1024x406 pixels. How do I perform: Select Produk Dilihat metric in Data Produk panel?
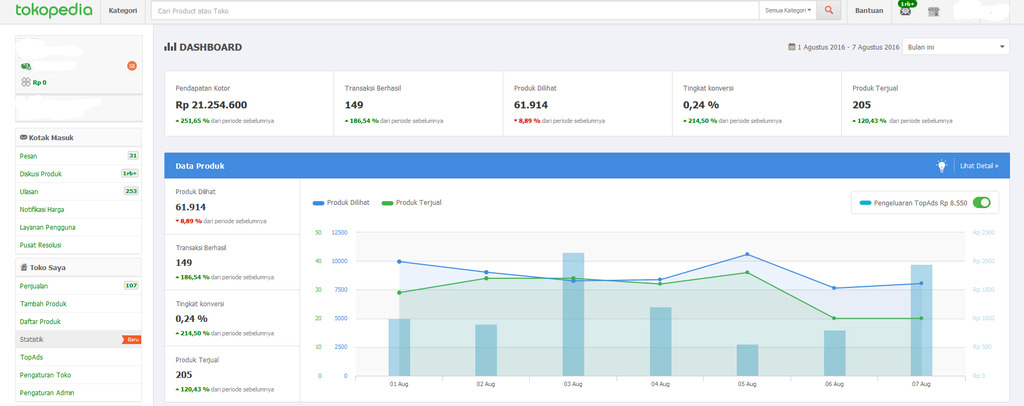232,206
